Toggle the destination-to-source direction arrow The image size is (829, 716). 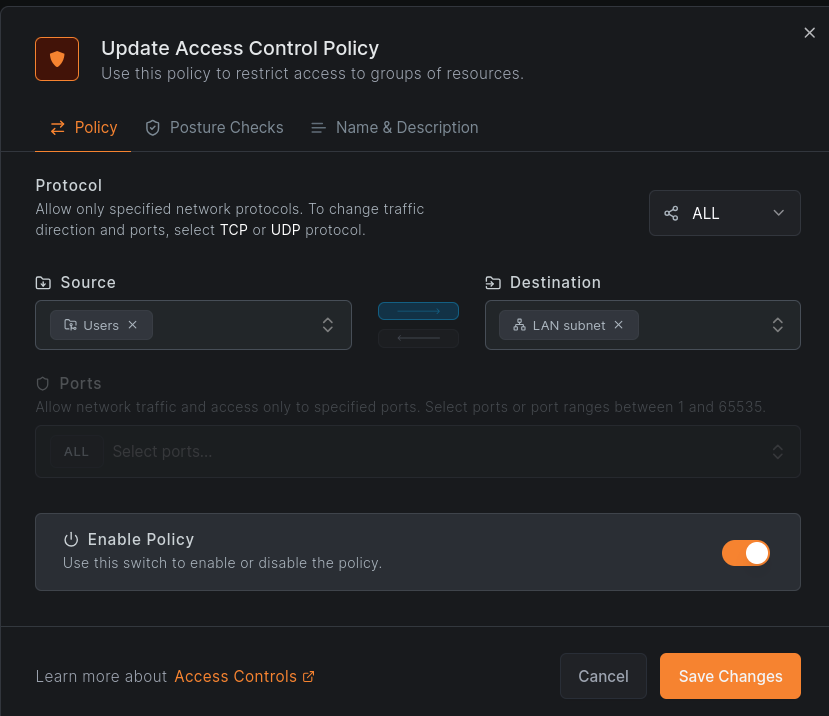point(418,338)
